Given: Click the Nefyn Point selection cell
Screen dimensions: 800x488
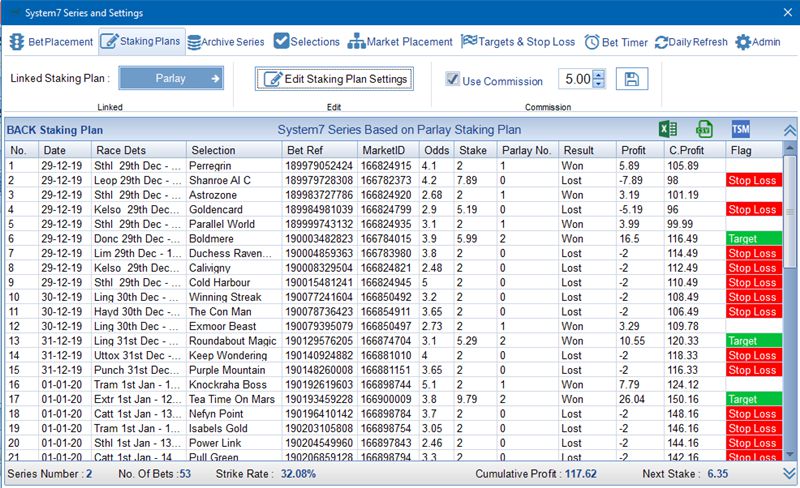Looking at the screenshot, I should pos(234,413).
